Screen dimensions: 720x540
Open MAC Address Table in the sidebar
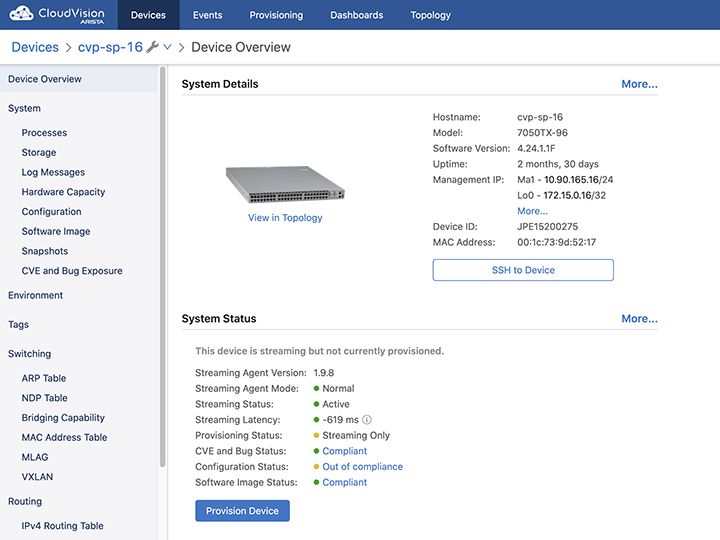point(64,438)
